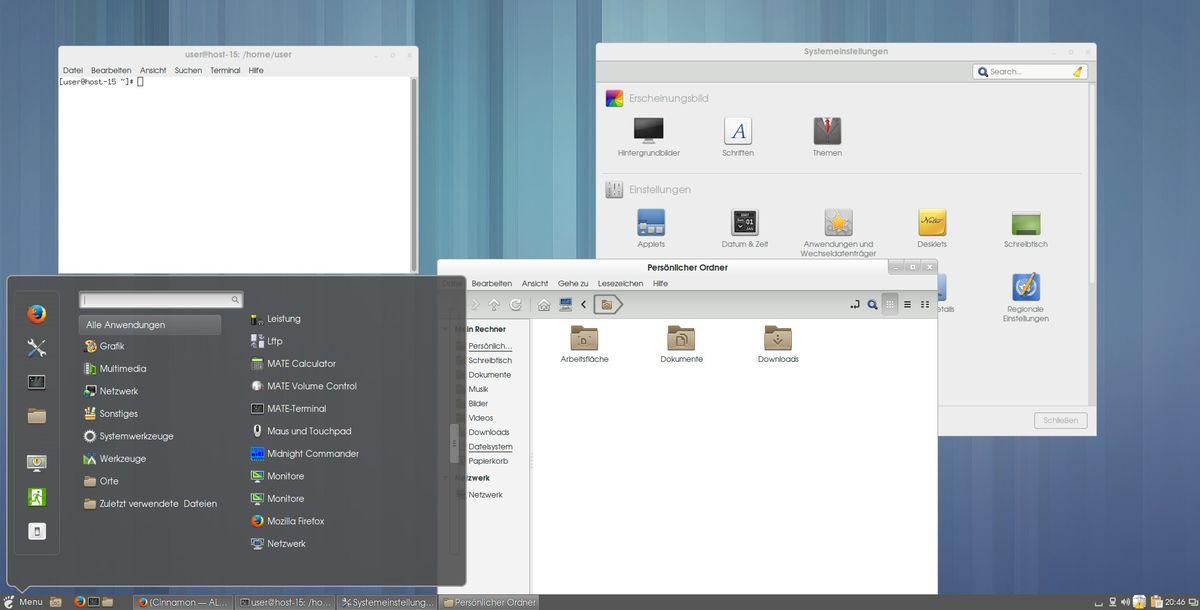
Task: Select Dateisystem in file manager sidebar
Action: pos(490,447)
